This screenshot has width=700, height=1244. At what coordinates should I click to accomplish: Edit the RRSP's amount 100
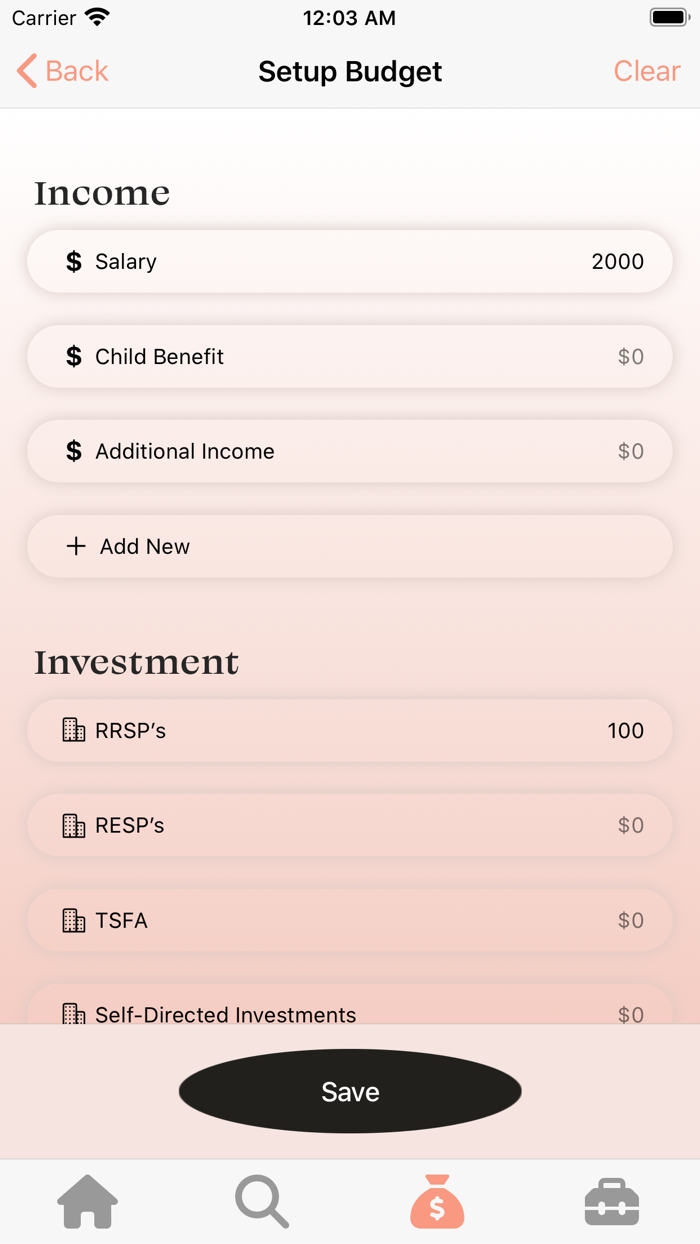click(x=625, y=731)
